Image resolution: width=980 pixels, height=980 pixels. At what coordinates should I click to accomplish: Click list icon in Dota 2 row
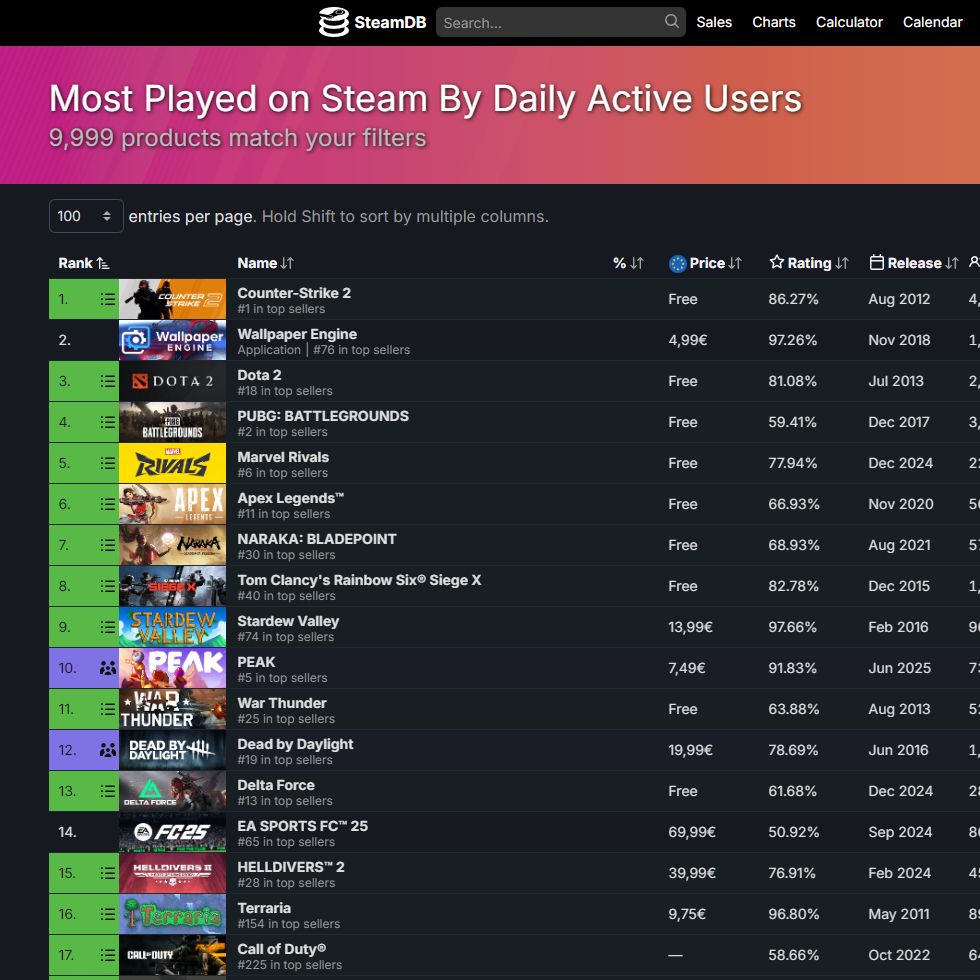click(108, 381)
